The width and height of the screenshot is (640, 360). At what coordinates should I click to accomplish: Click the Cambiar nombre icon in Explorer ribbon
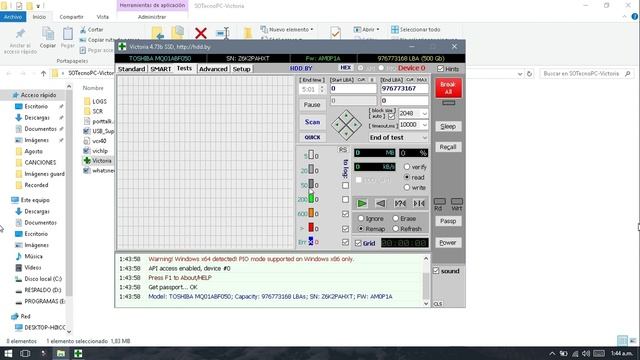(x=223, y=33)
